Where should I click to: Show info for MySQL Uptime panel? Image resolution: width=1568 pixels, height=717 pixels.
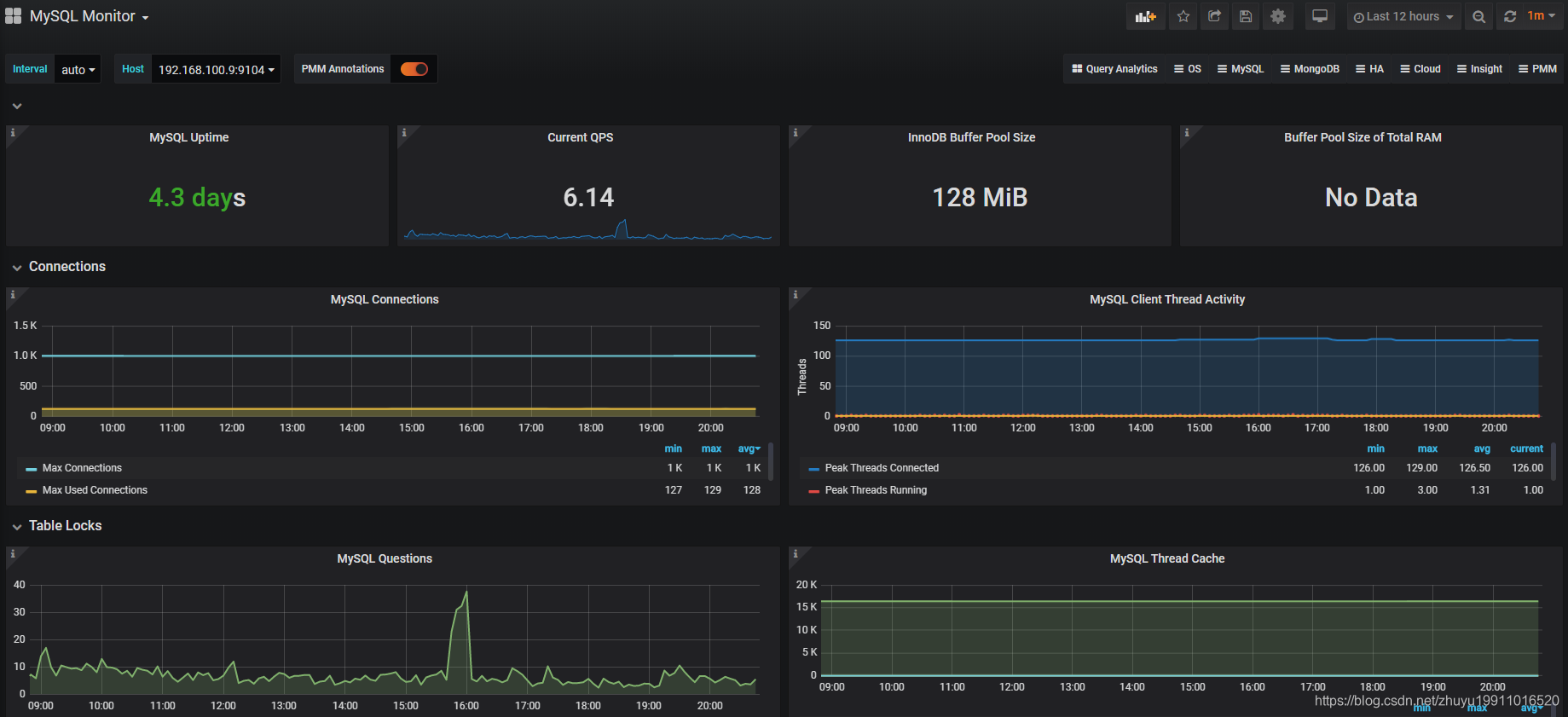point(13,132)
